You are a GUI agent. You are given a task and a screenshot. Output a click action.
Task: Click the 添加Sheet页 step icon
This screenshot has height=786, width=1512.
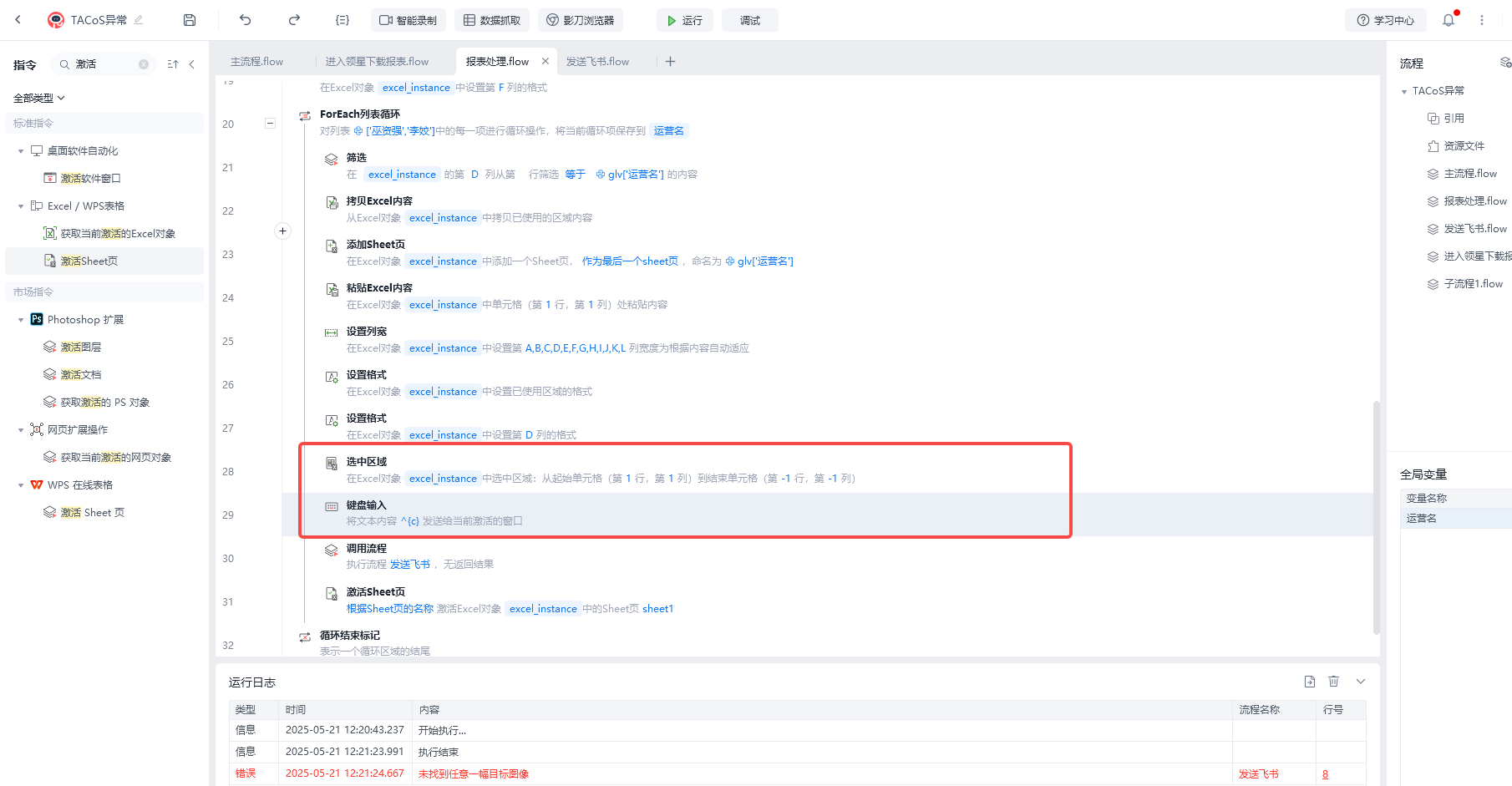(332, 246)
